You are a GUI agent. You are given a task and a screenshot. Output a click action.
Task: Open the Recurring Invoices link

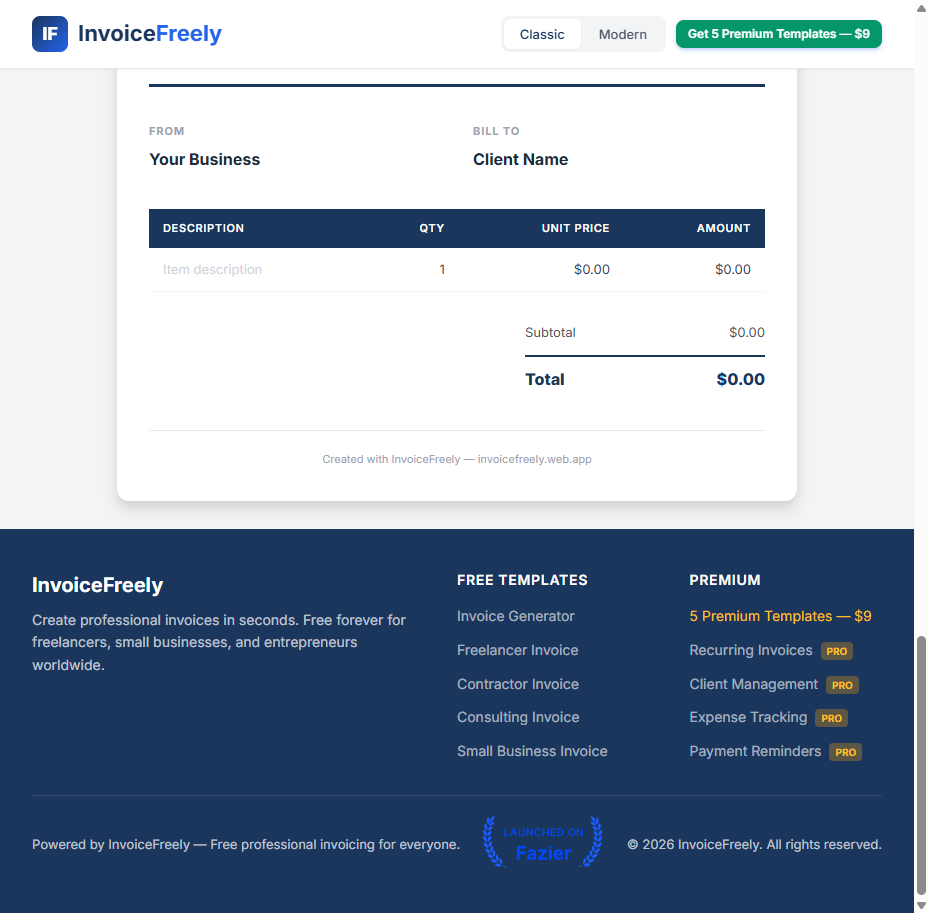751,650
